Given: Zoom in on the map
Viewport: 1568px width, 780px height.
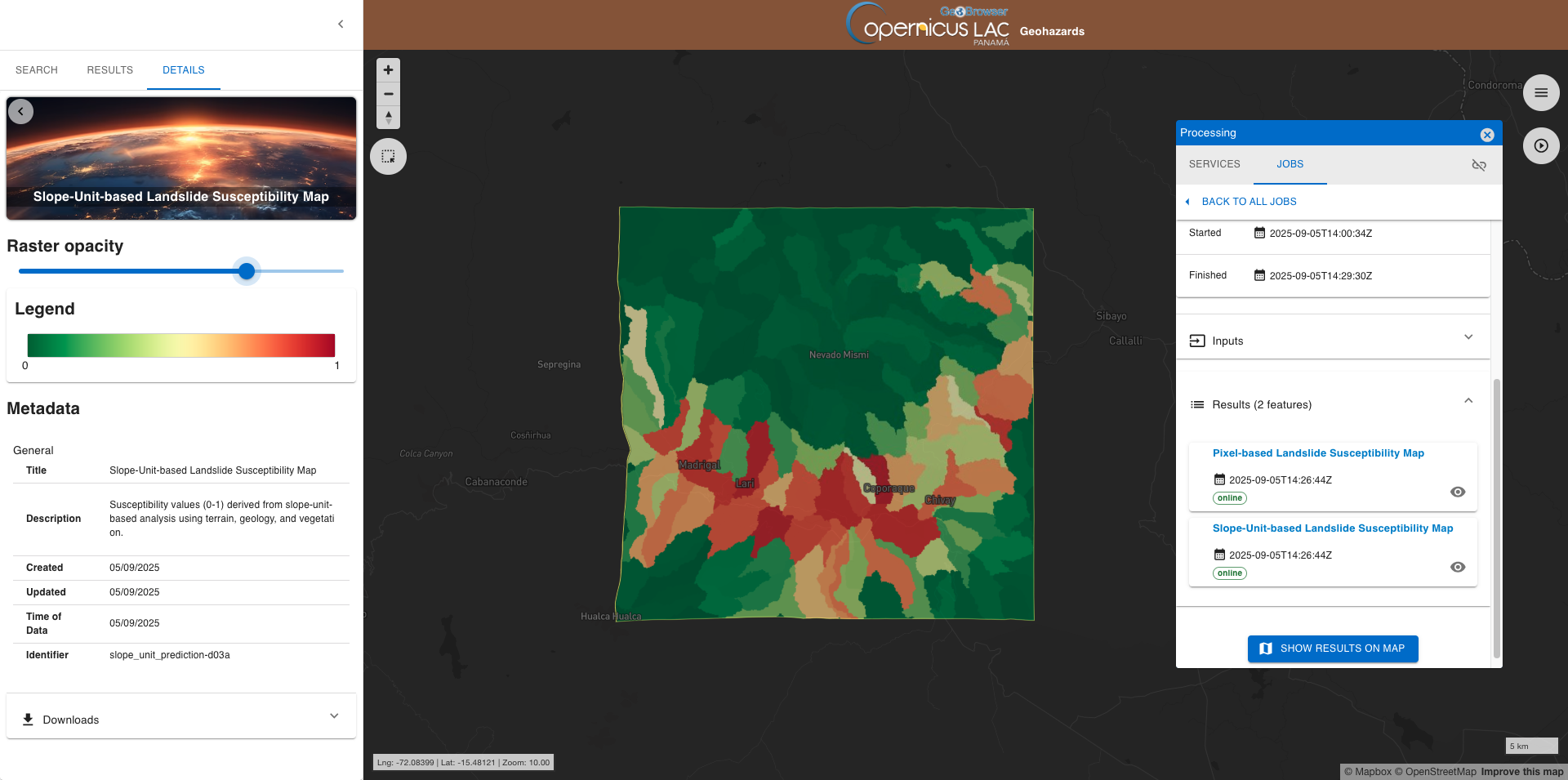Looking at the screenshot, I should [x=388, y=70].
